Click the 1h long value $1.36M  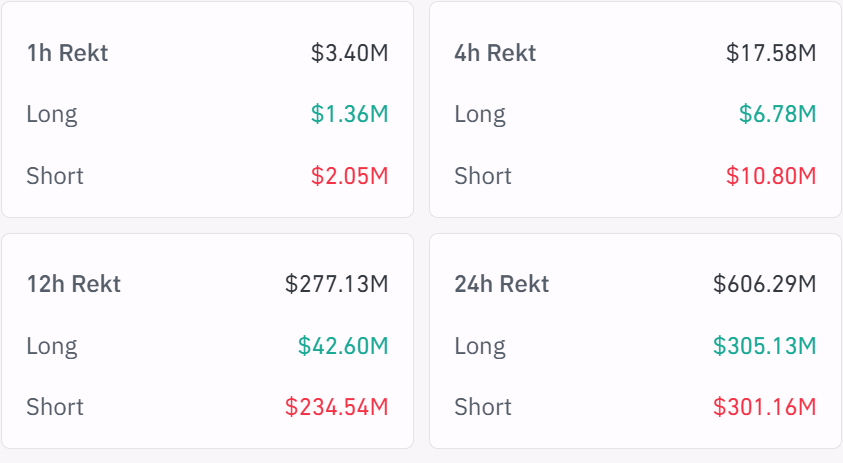coord(349,114)
